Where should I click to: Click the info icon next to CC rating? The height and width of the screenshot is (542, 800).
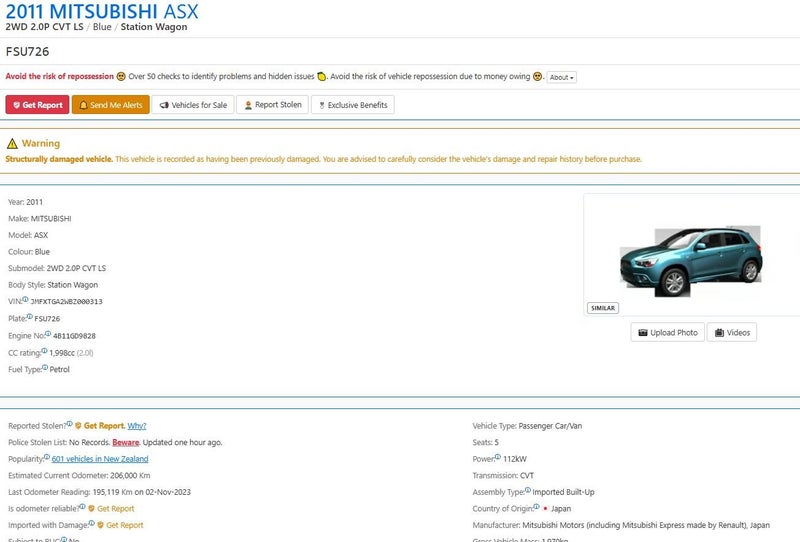click(x=44, y=351)
